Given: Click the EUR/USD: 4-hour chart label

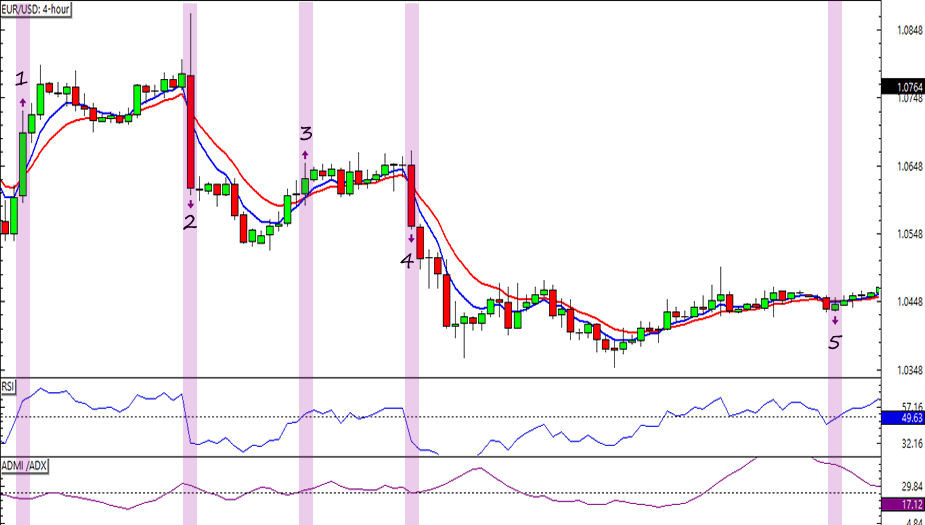Looking at the screenshot, I should pyautogui.click(x=36, y=11).
